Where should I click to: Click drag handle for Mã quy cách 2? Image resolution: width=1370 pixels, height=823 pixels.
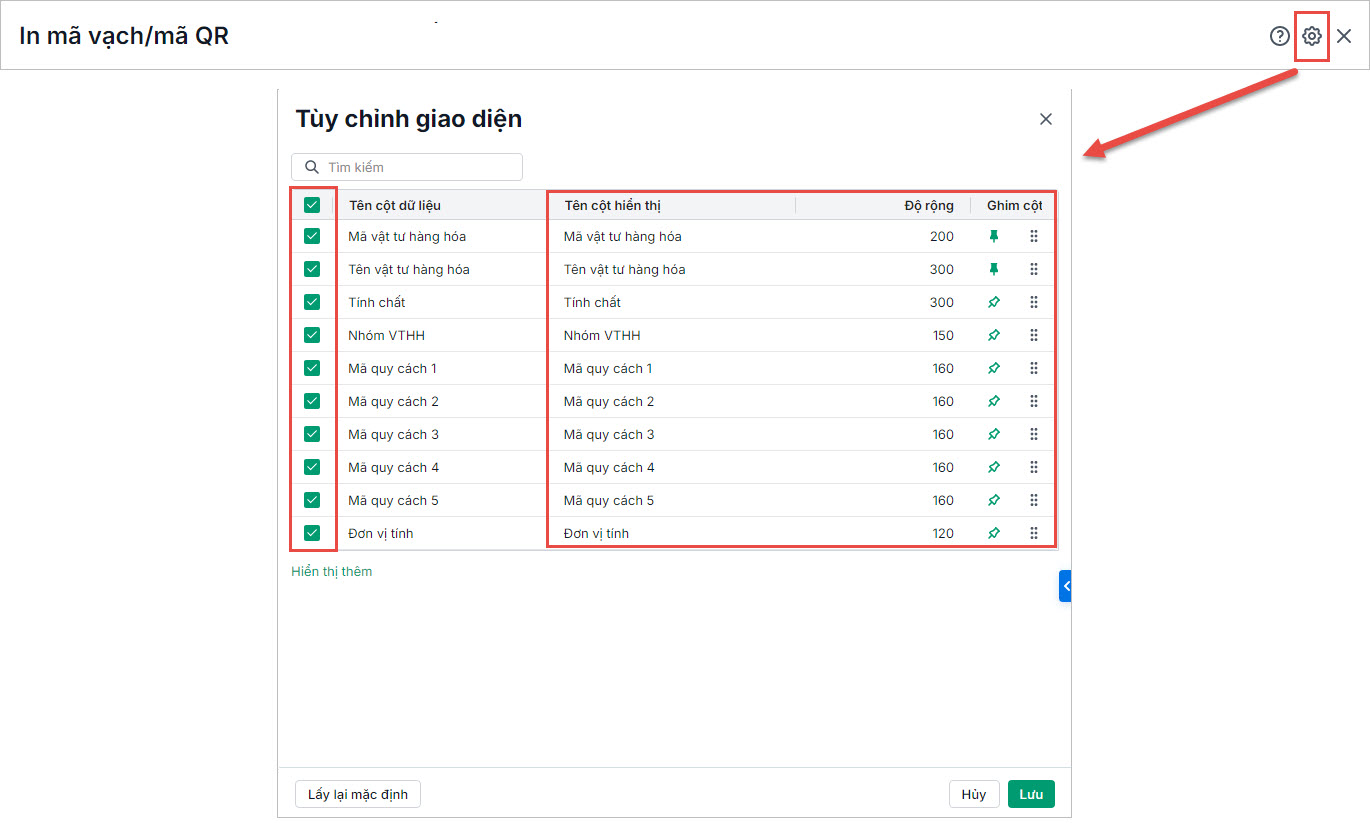(x=1034, y=402)
